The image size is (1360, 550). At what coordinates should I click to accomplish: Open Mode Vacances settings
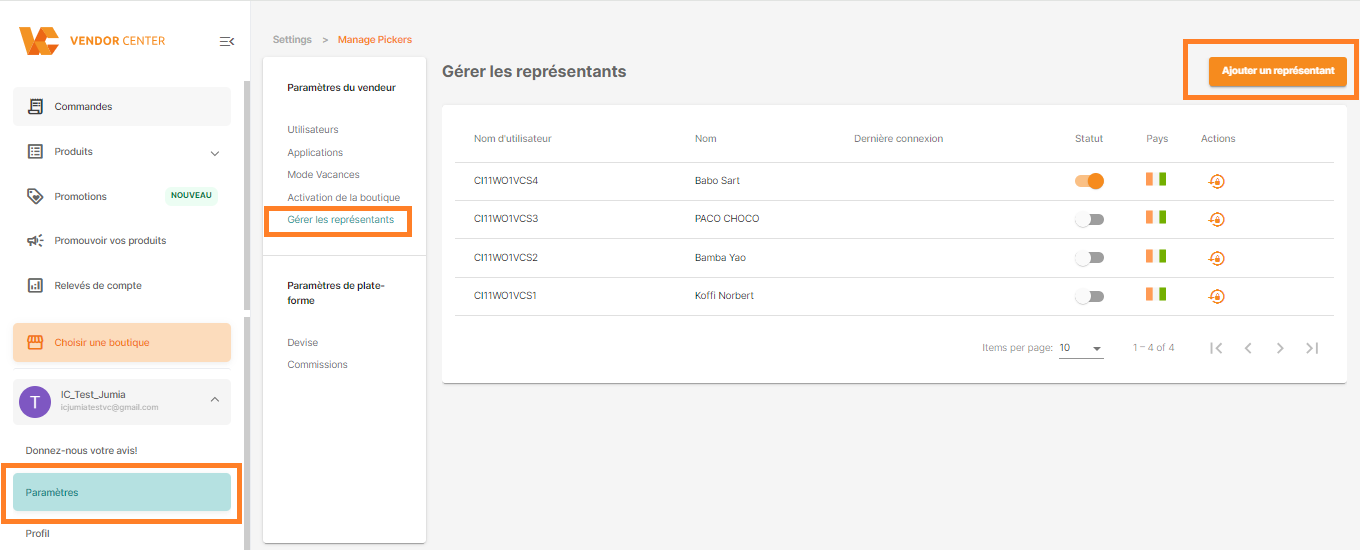pyautogui.click(x=323, y=175)
